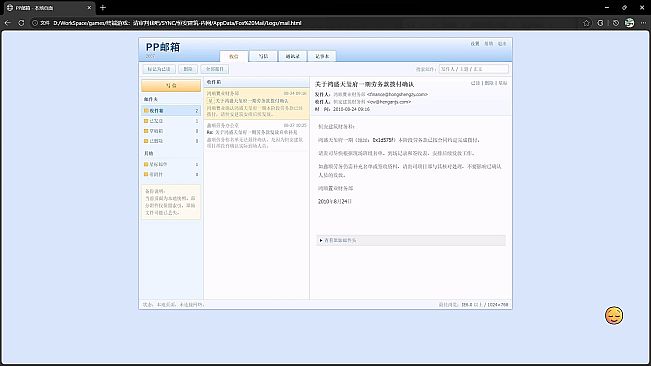Open the browser three-dots settings menu
Image resolution: width=651 pixels, height=366 pixels.
(x=644, y=23)
